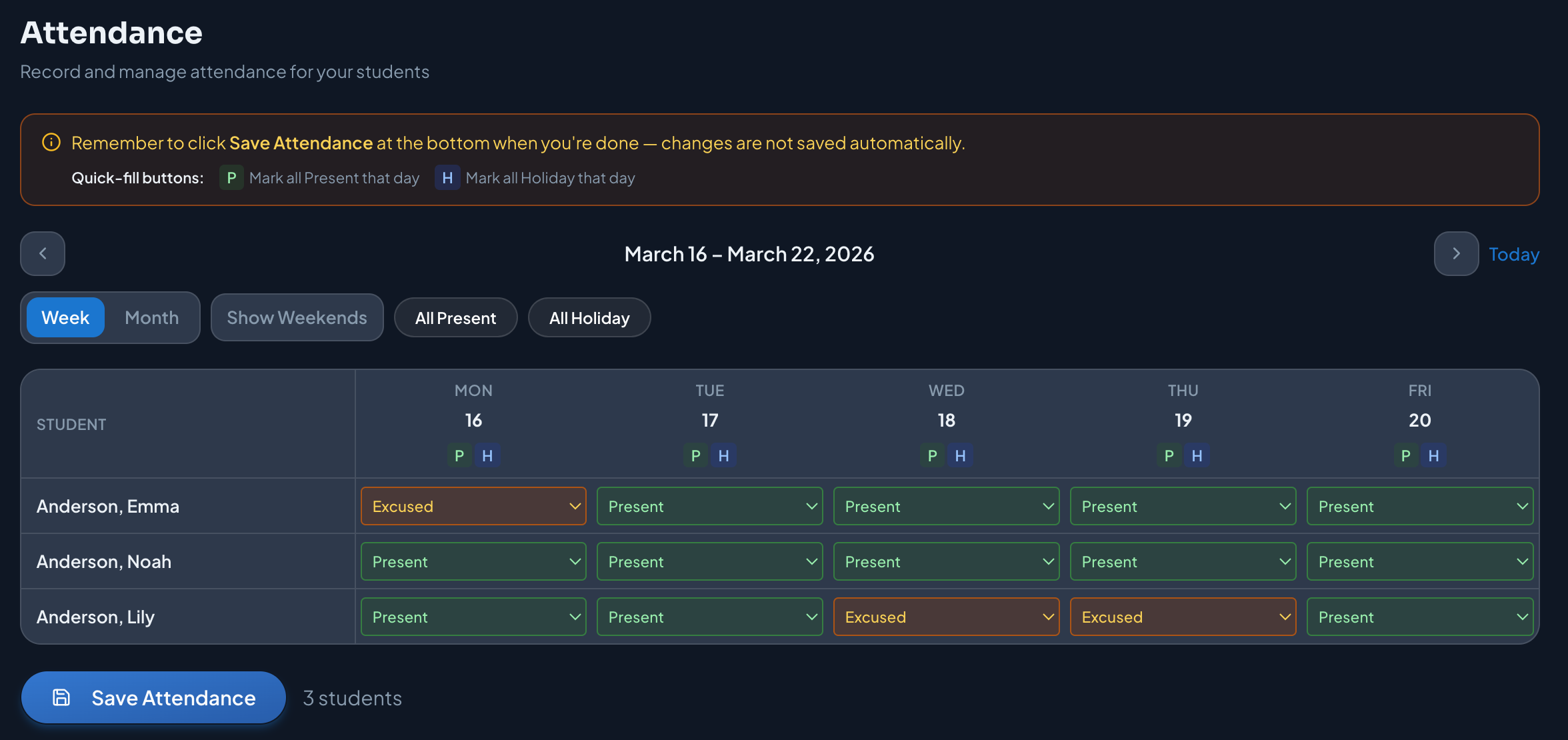Mark all Holiday for Monday 16

tap(487, 455)
